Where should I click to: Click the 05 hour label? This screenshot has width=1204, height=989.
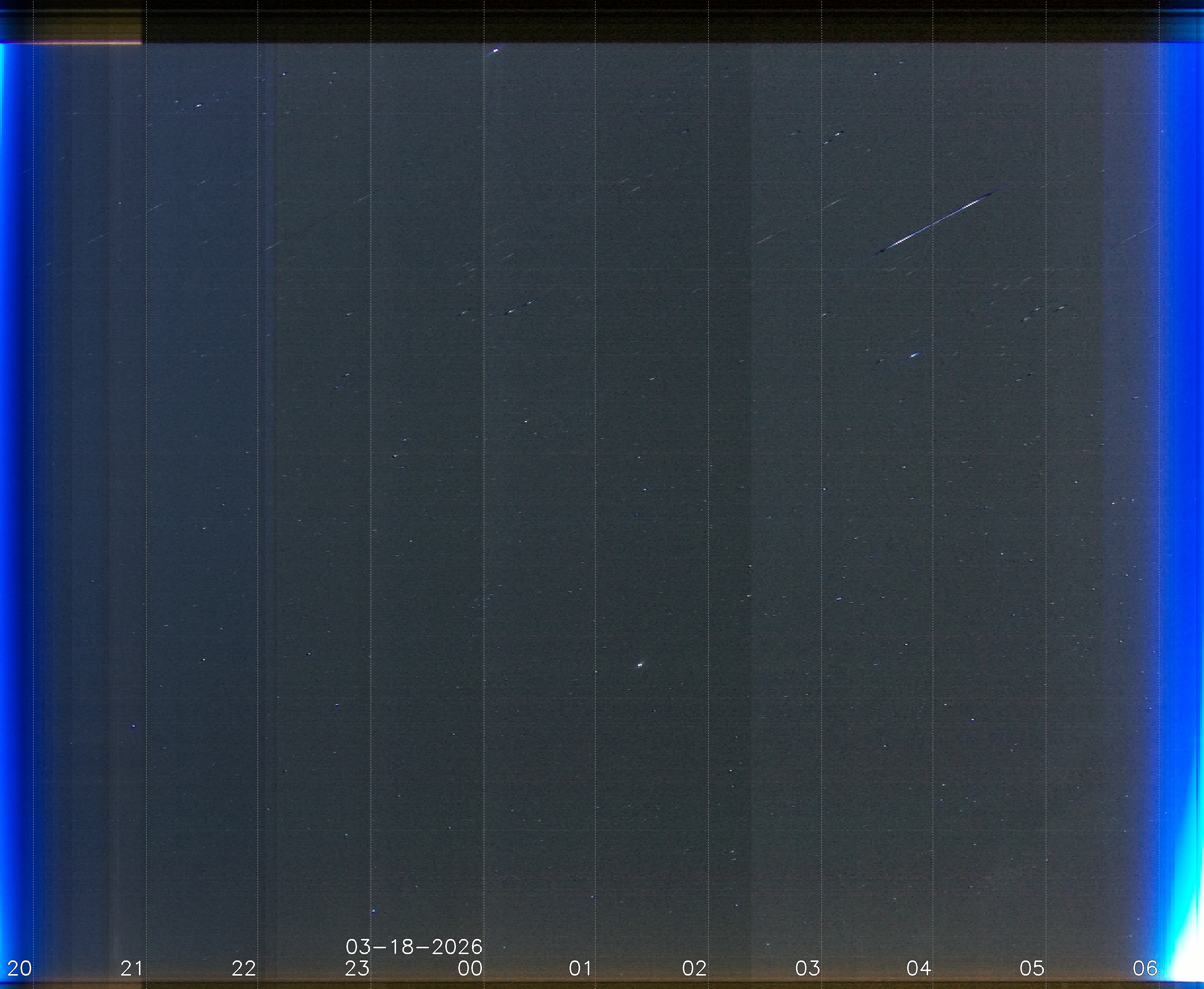point(1032,968)
